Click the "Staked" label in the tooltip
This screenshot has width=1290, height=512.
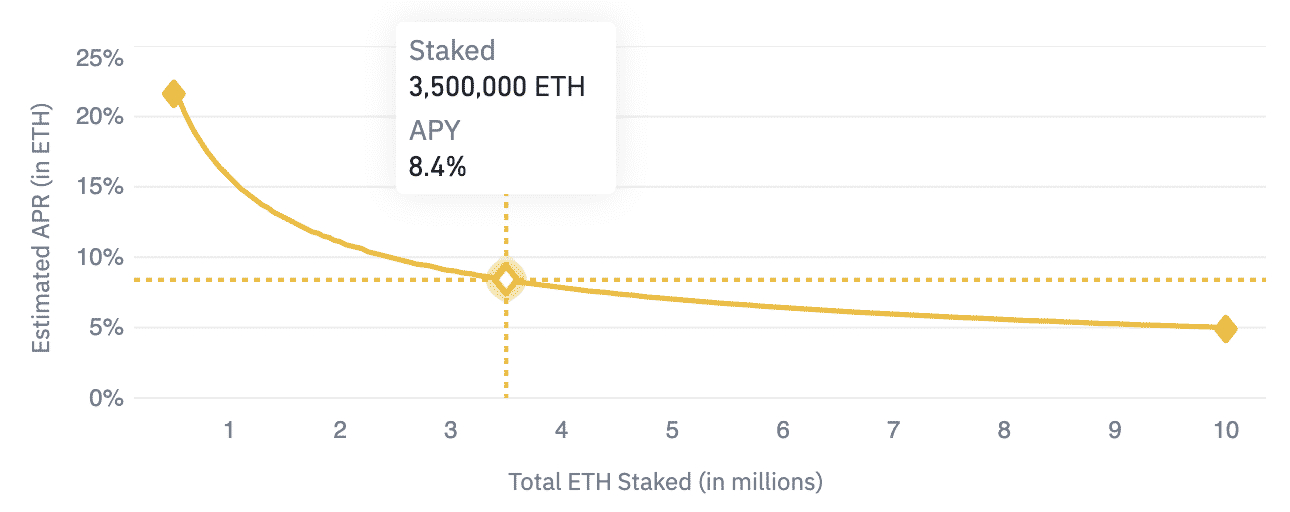pyautogui.click(x=452, y=50)
